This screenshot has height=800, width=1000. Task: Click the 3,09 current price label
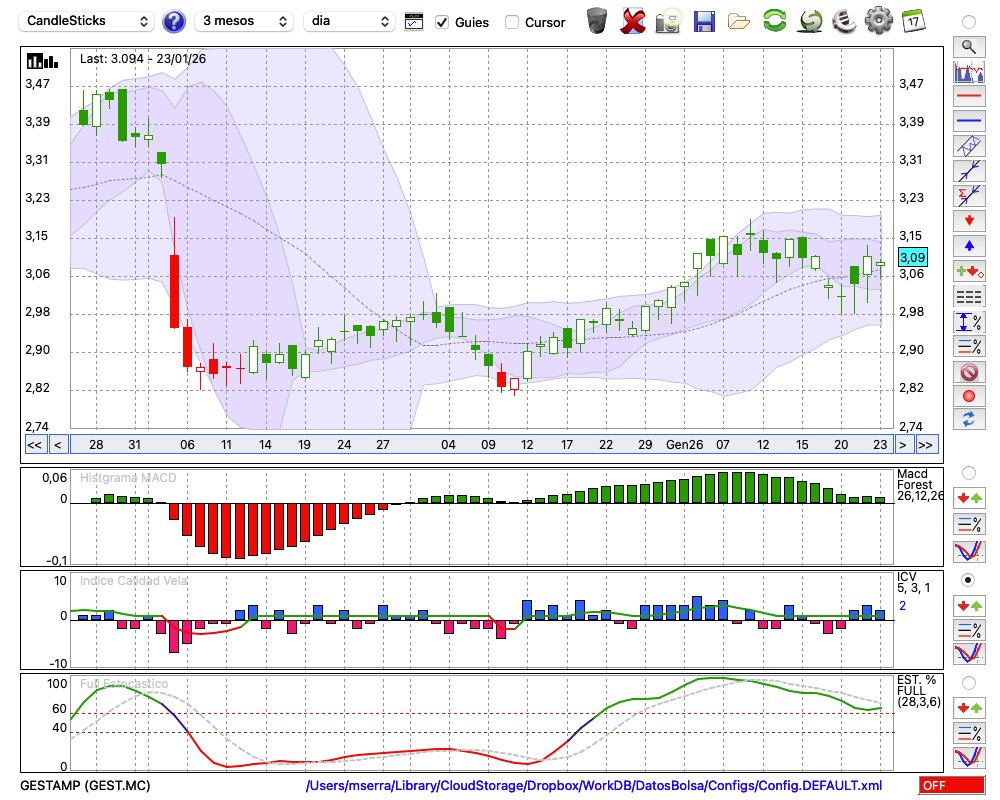pos(913,258)
